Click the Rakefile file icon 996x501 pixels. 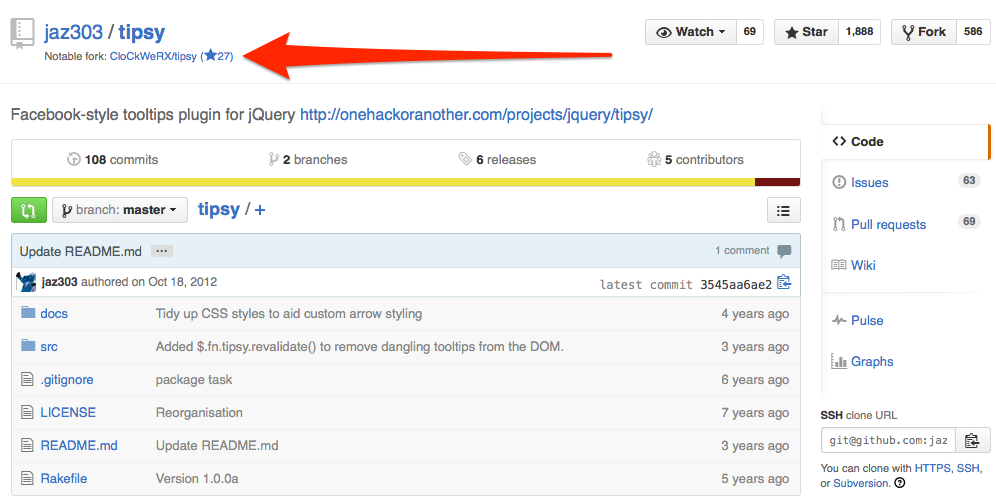(27, 478)
